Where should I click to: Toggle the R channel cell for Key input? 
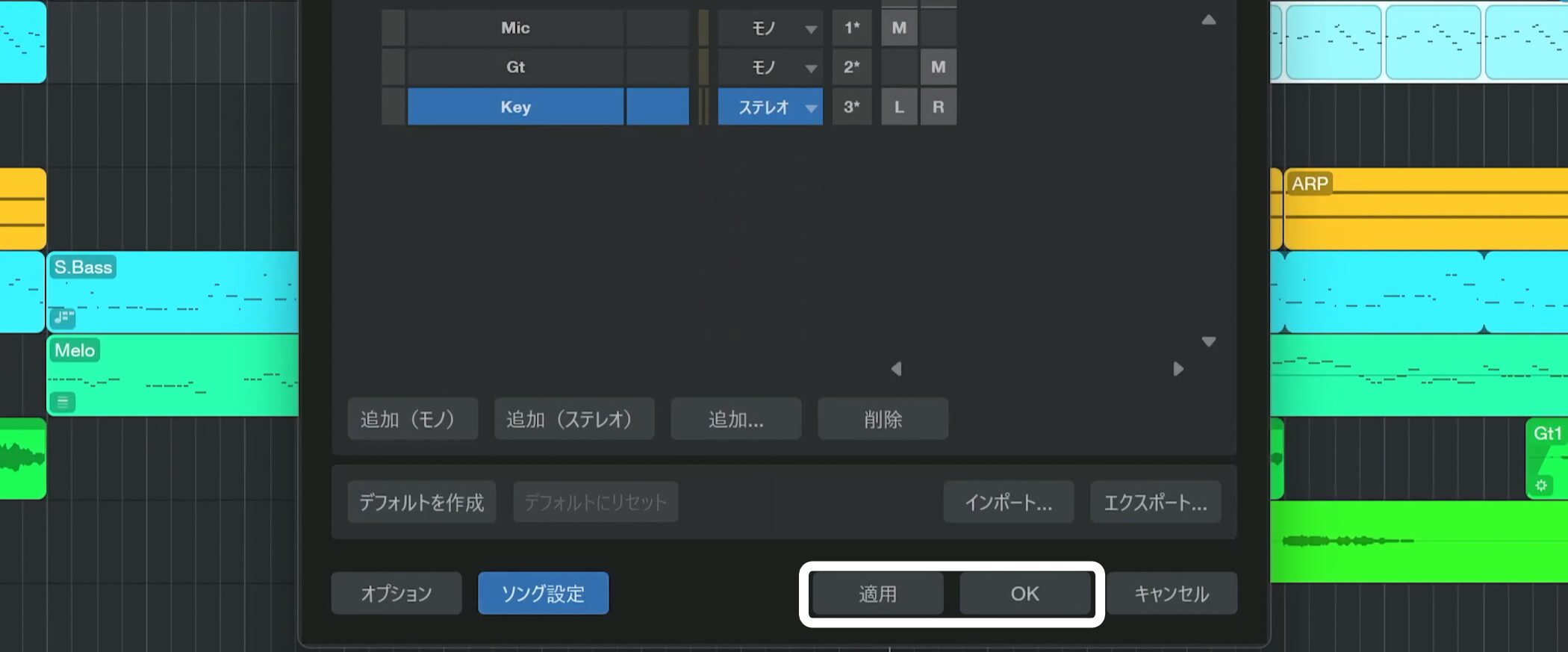[938, 107]
